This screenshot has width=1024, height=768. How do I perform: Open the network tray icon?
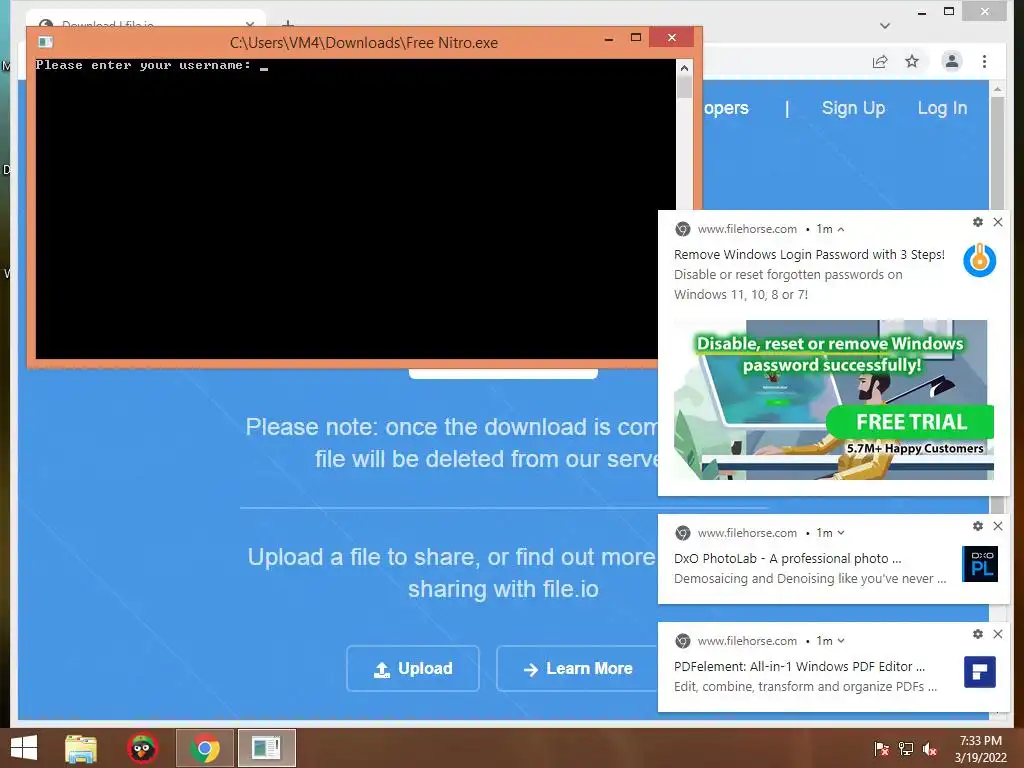(x=906, y=749)
